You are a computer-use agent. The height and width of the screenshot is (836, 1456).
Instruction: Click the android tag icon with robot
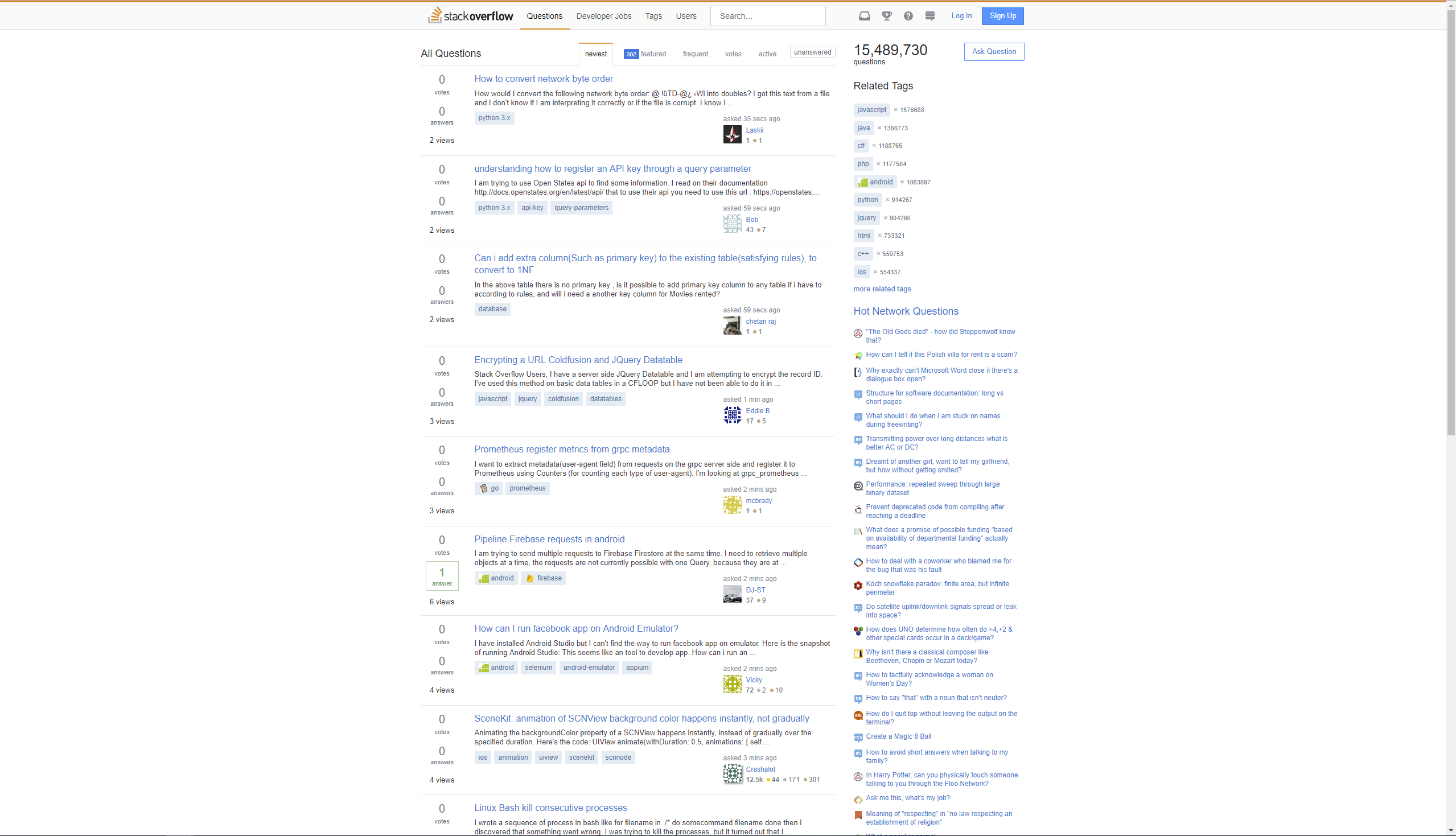coord(862,182)
